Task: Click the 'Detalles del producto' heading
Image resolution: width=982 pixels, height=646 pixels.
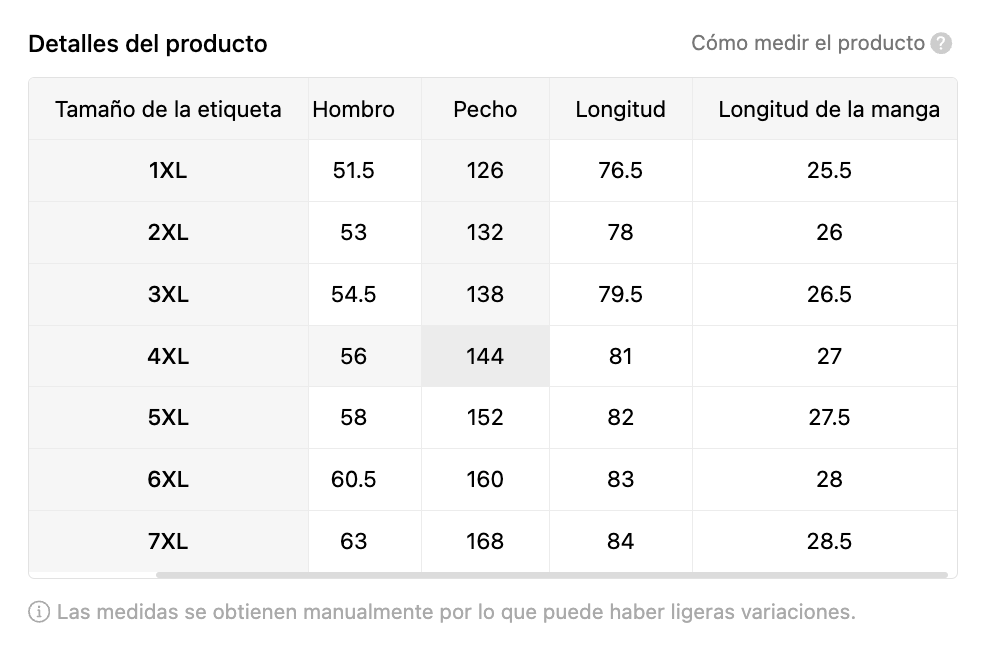Action: pos(148,44)
